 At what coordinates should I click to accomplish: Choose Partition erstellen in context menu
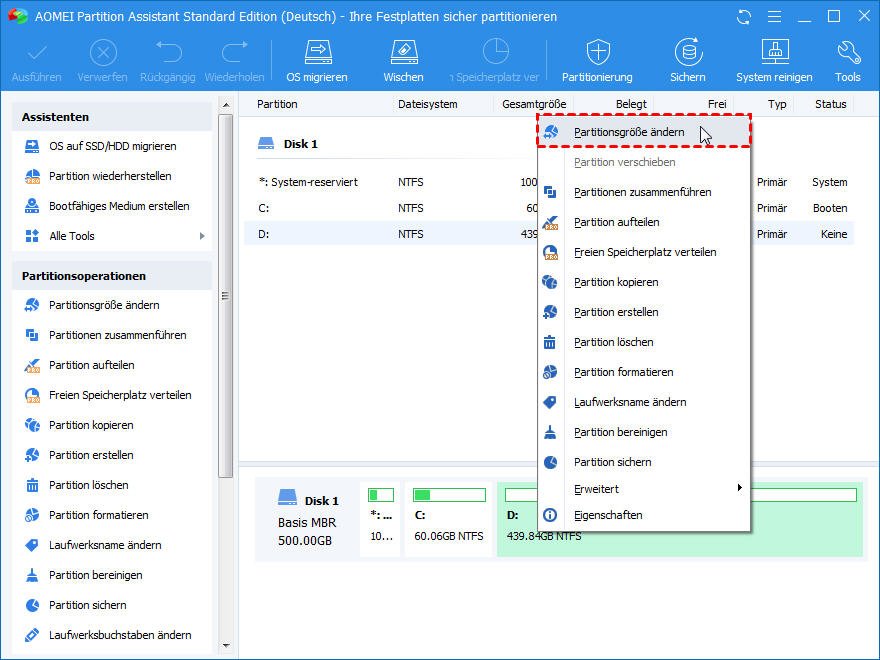pyautogui.click(x=644, y=312)
